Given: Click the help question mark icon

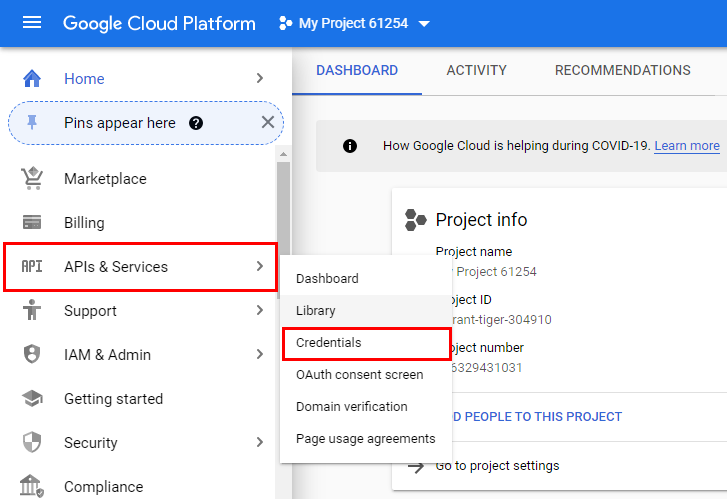Looking at the screenshot, I should pos(196,123).
